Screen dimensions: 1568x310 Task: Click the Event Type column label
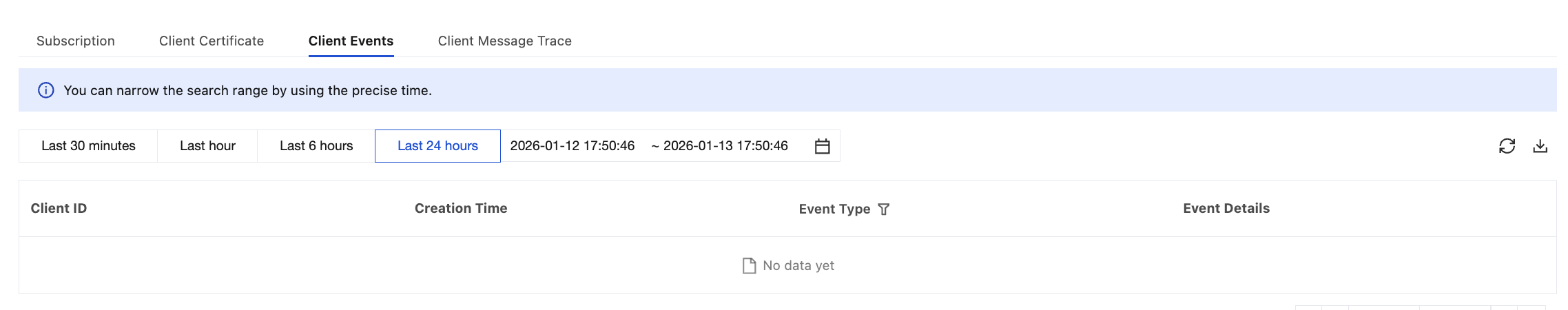[x=834, y=209]
